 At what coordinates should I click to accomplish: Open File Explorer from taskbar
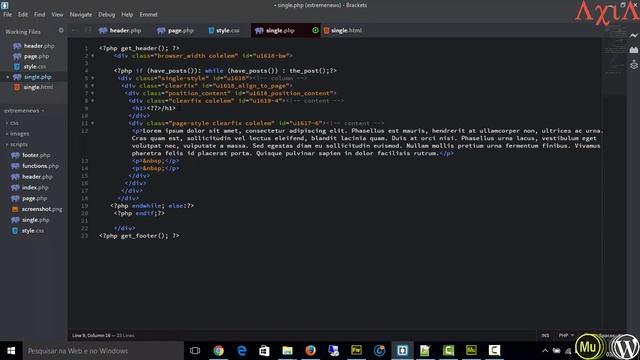(287, 350)
